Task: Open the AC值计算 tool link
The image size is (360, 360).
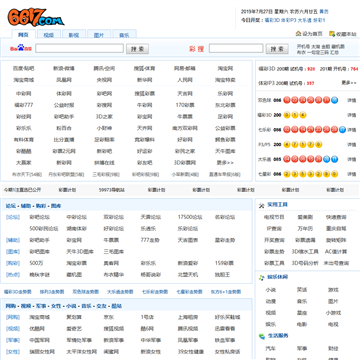Action: [x=336, y=252]
